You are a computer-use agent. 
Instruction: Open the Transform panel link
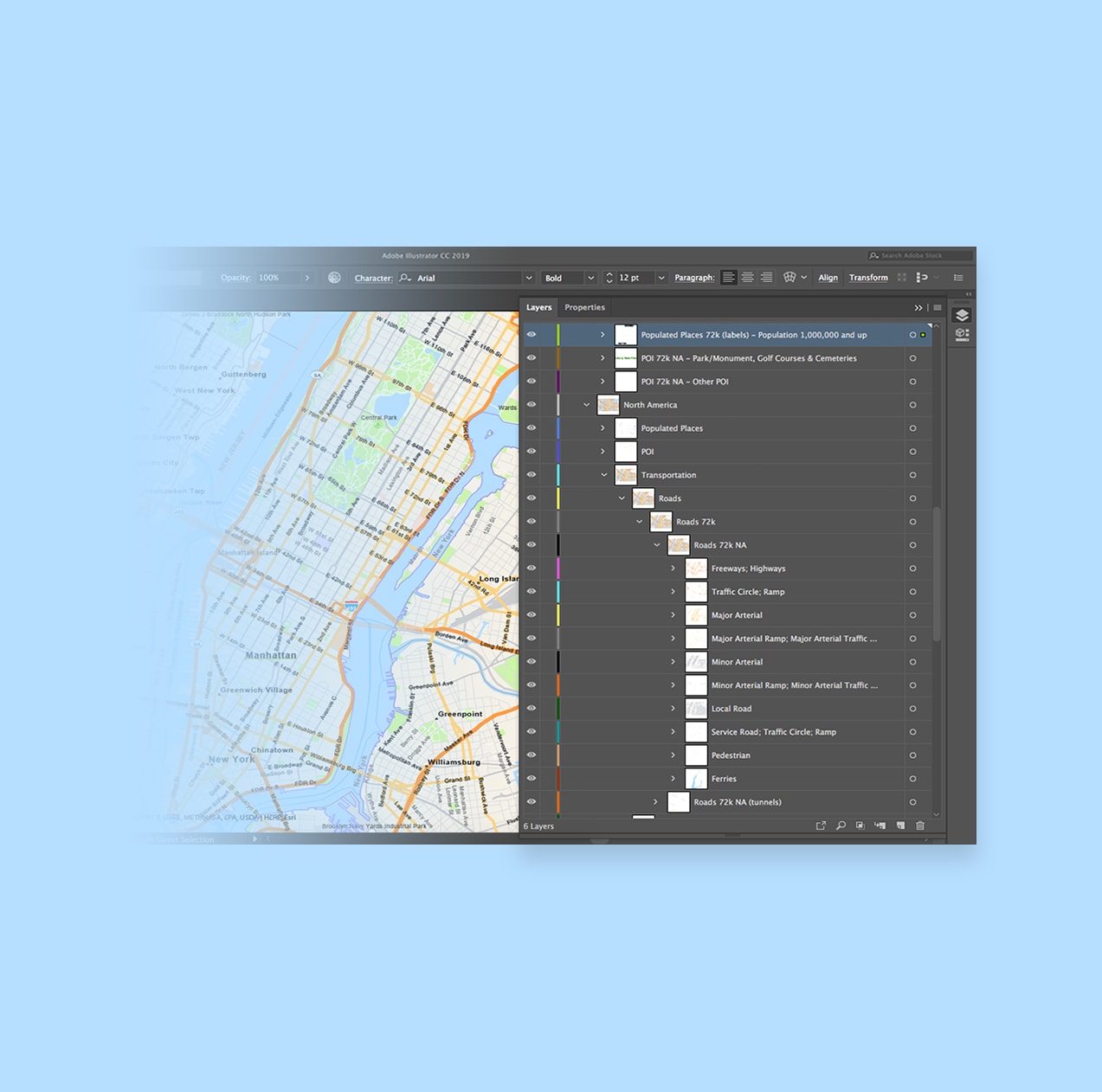tap(868, 278)
